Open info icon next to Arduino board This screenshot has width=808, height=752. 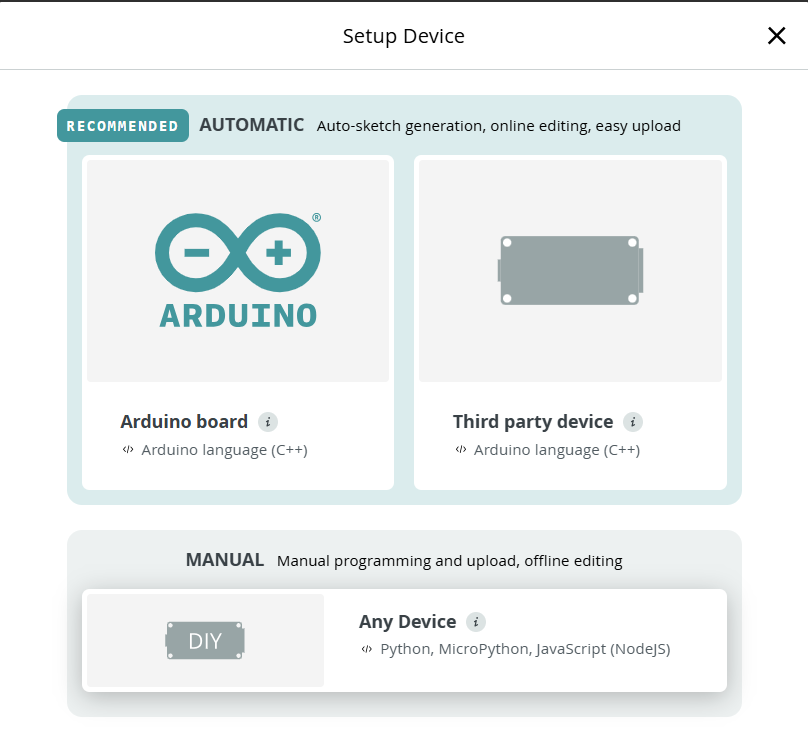(x=267, y=421)
